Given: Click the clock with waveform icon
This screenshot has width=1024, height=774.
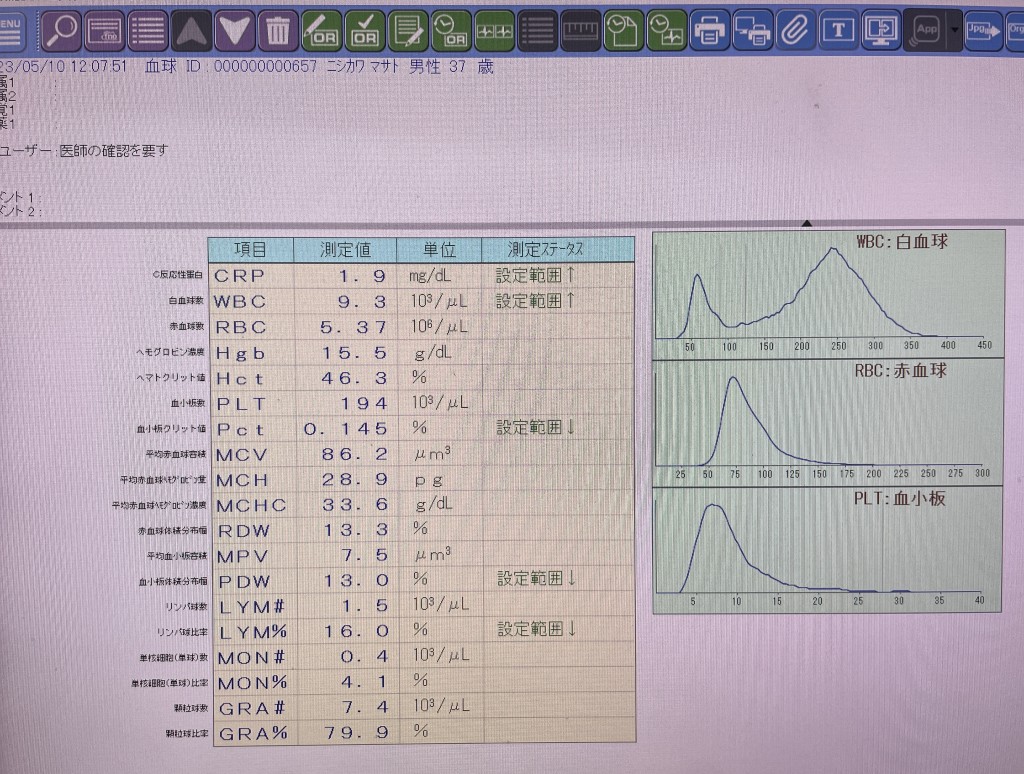Looking at the screenshot, I should click(x=667, y=30).
